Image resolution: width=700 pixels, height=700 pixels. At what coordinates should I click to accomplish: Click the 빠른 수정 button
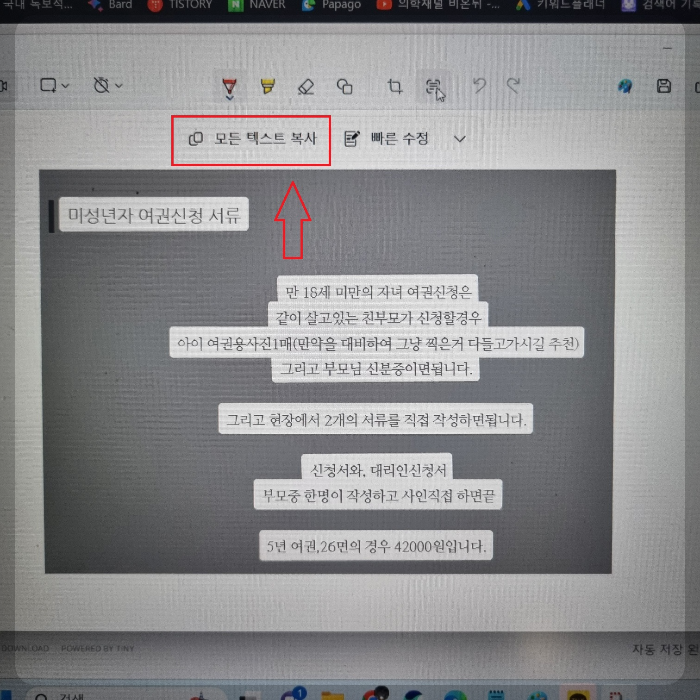tap(387, 139)
